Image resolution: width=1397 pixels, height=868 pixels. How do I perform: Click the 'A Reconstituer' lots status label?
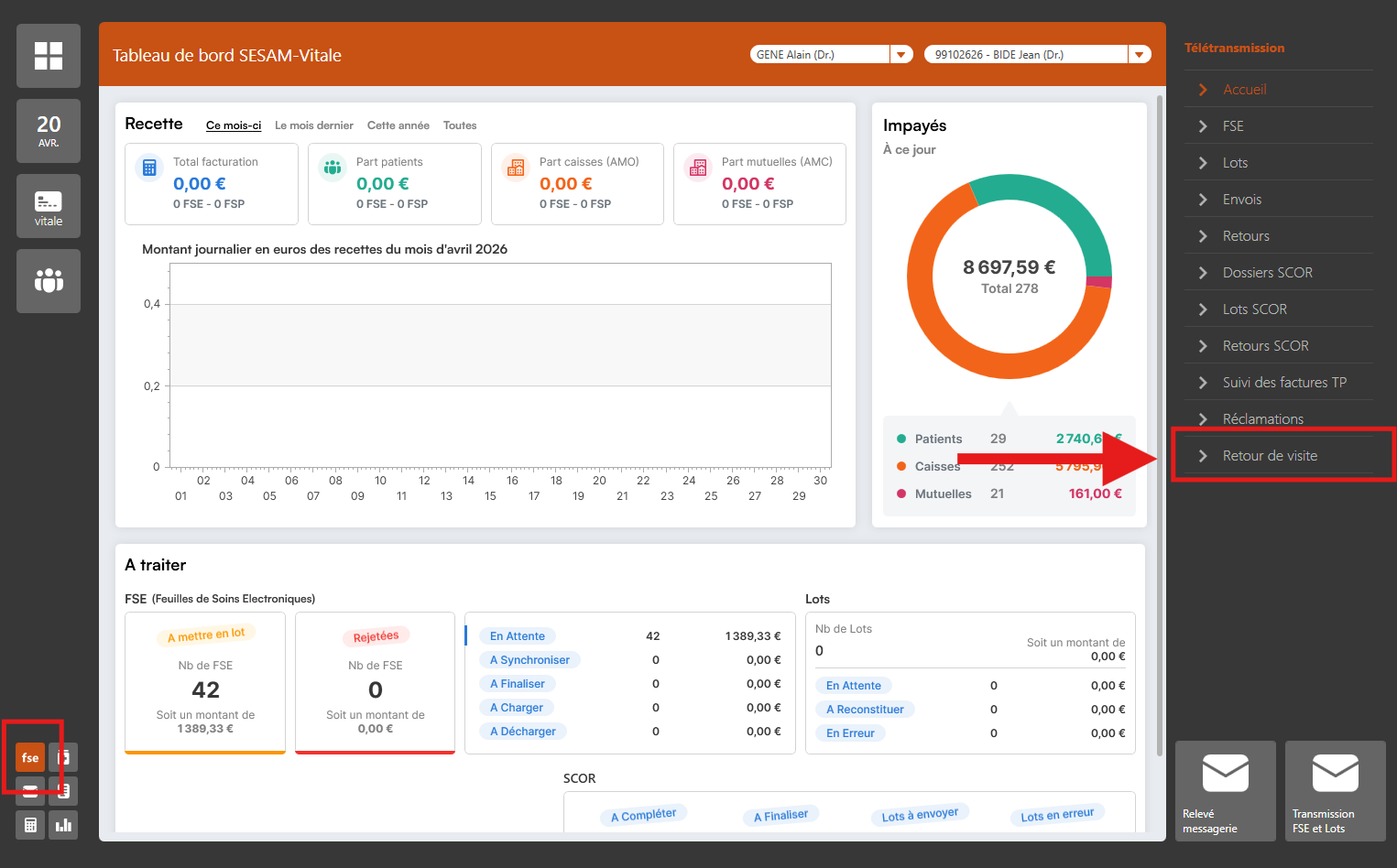(865, 710)
